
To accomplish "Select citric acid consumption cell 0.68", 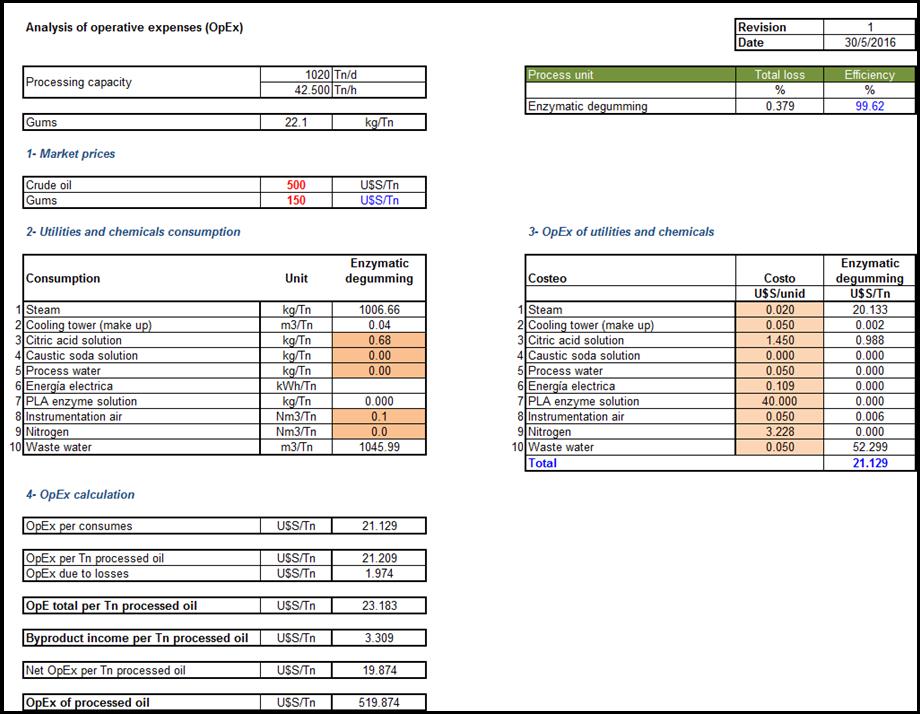I will 379,340.
